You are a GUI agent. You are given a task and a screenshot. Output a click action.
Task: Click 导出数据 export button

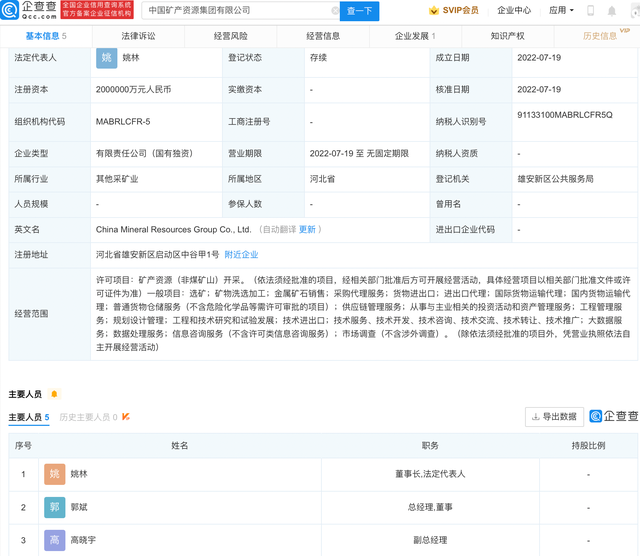point(554,417)
